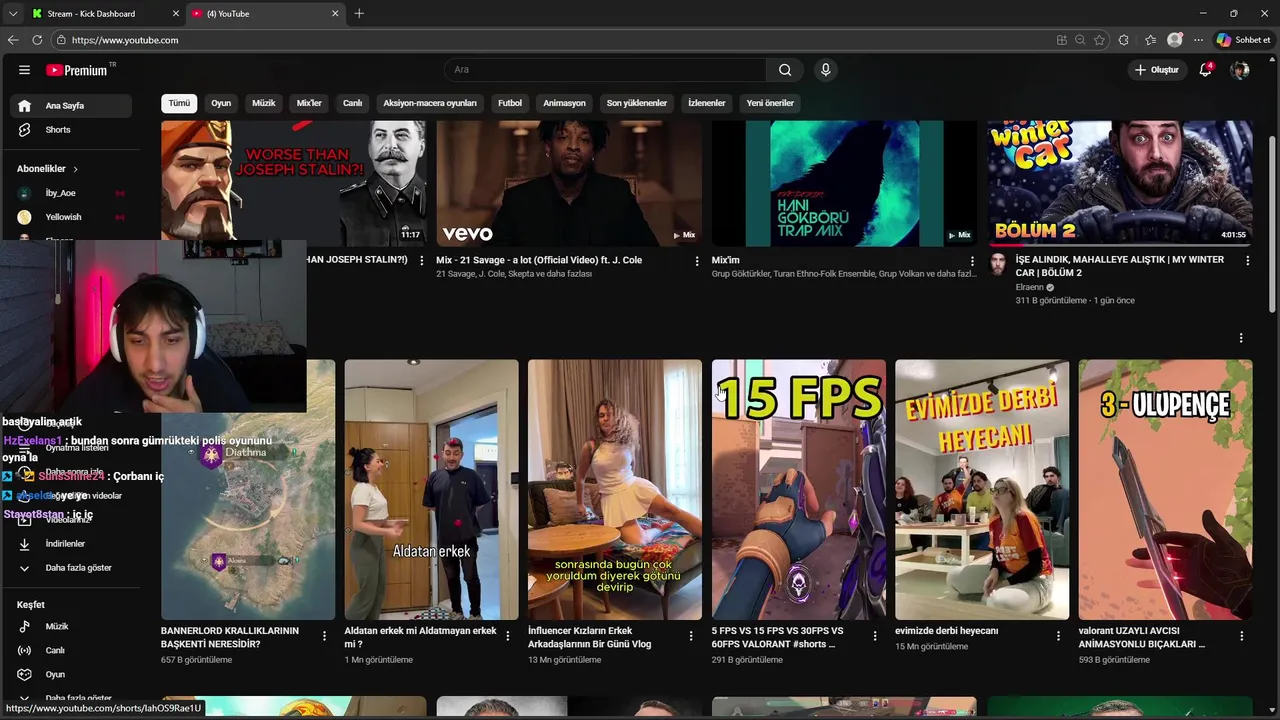Open options for evimizde derbi heyecanı short
This screenshot has width=1280, height=720.
[1058, 636]
